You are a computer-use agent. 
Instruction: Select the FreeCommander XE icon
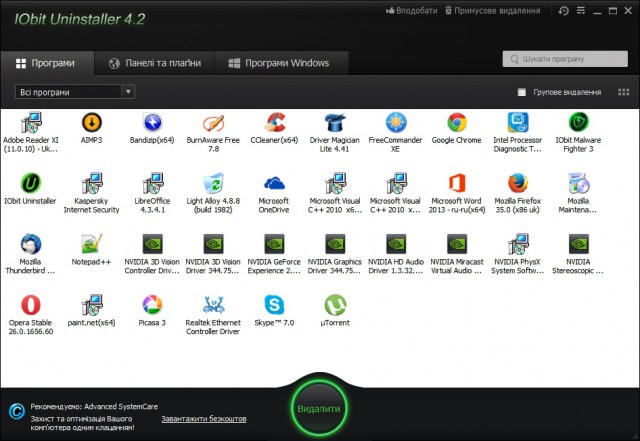click(x=396, y=122)
